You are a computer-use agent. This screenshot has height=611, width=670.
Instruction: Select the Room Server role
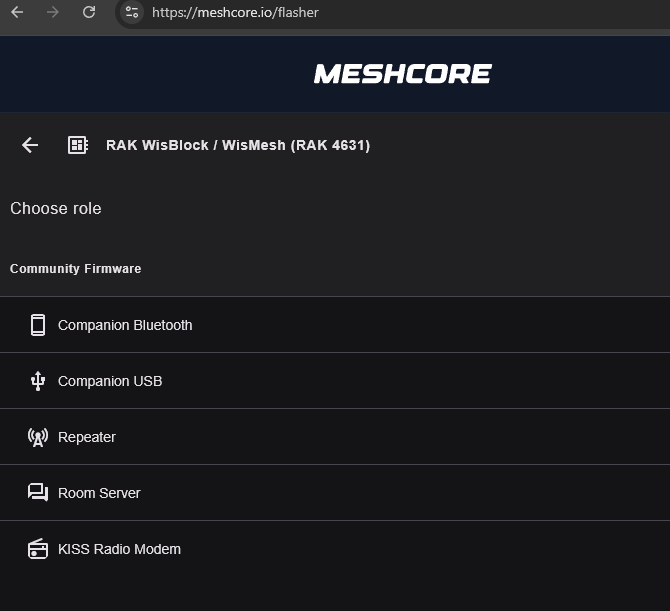pos(335,493)
